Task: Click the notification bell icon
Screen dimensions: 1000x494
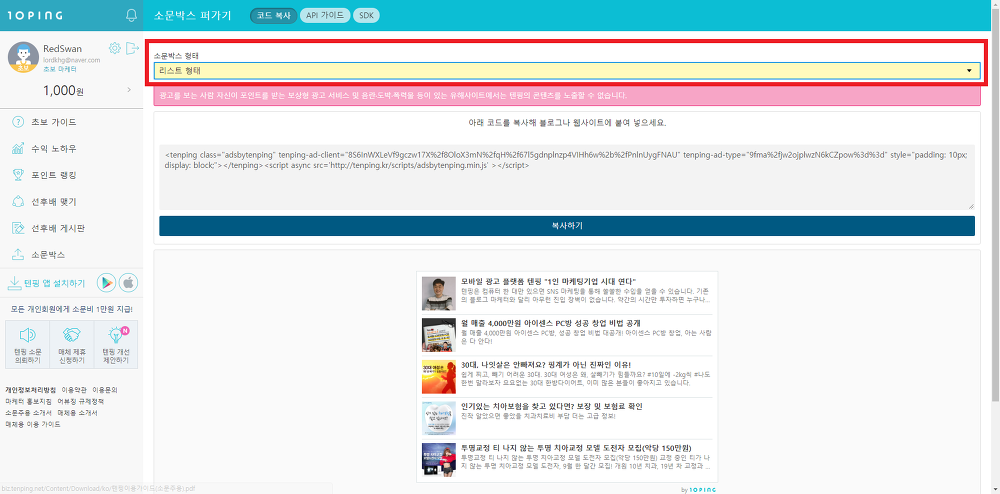Action: tap(132, 15)
